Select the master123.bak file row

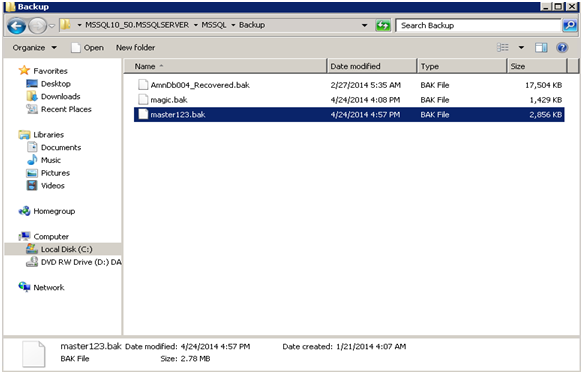pos(349,115)
